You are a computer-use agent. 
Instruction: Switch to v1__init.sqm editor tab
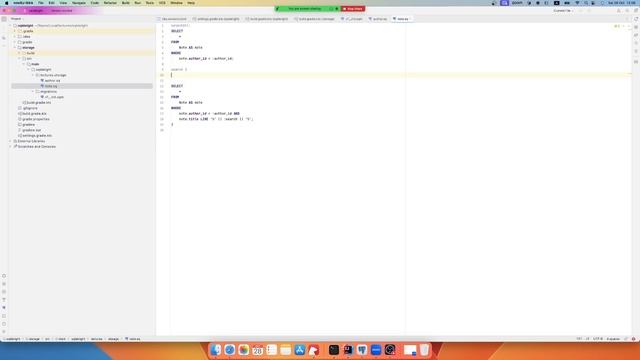point(352,19)
